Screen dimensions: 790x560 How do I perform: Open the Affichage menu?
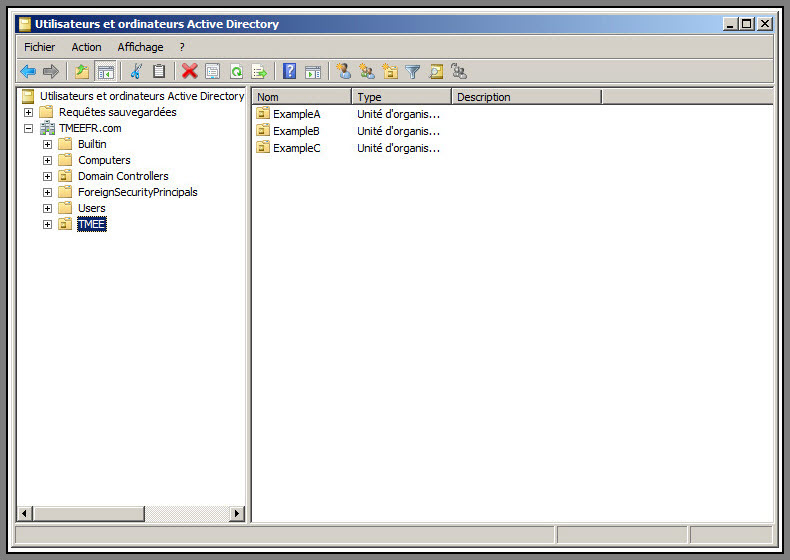pos(140,47)
